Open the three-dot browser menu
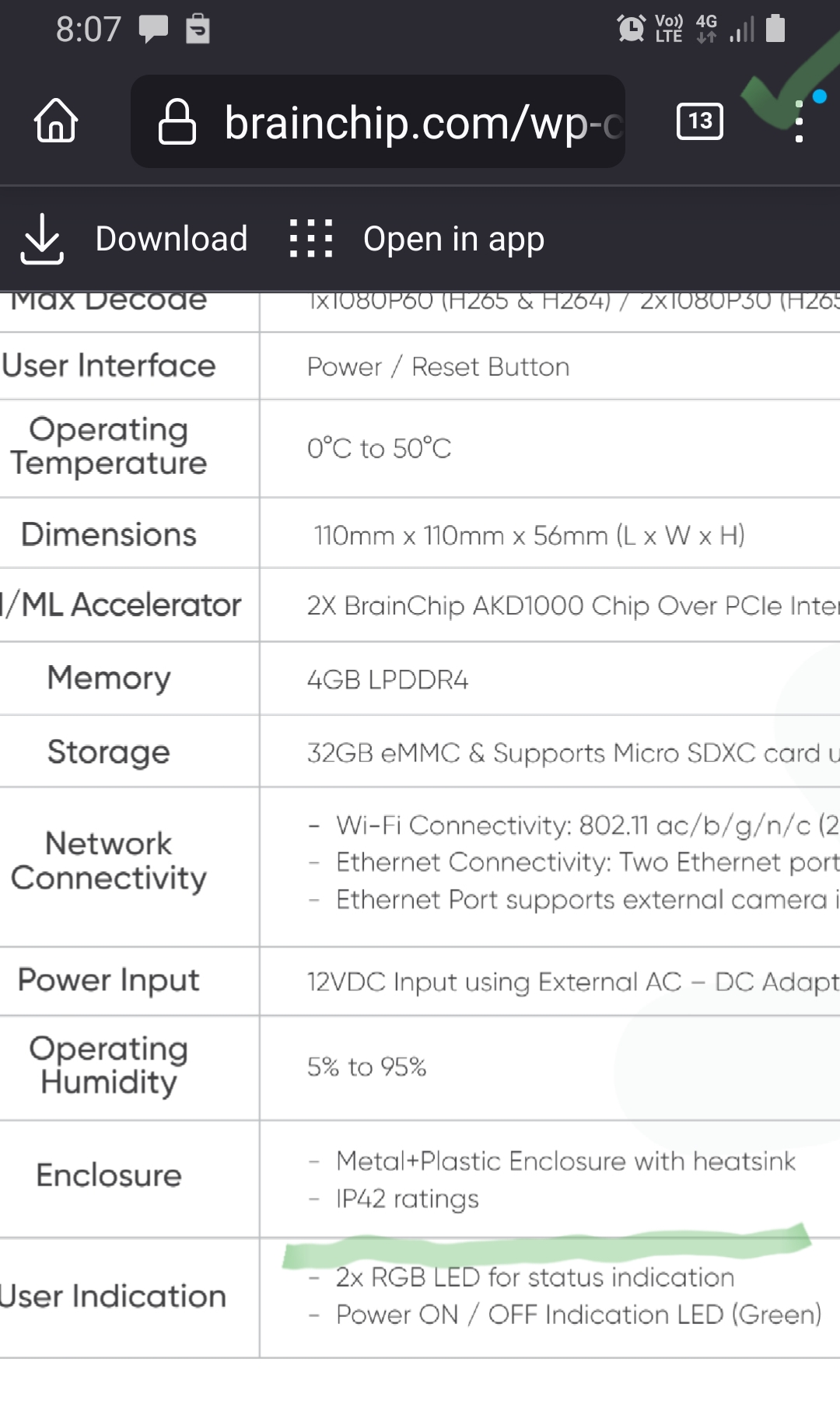840x1408 pixels. [x=799, y=122]
